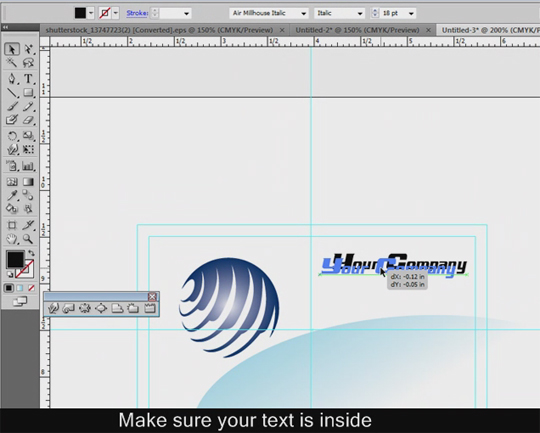Select the Paintbrush tool
This screenshot has width=540, height=433.
pos(12,106)
